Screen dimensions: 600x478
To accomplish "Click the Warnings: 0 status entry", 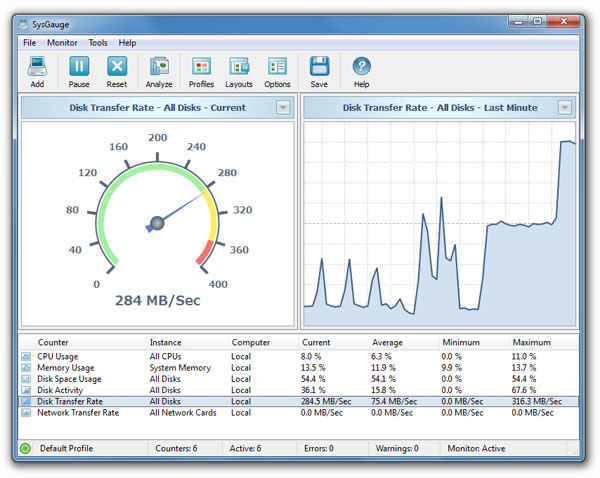I will click(x=397, y=449).
